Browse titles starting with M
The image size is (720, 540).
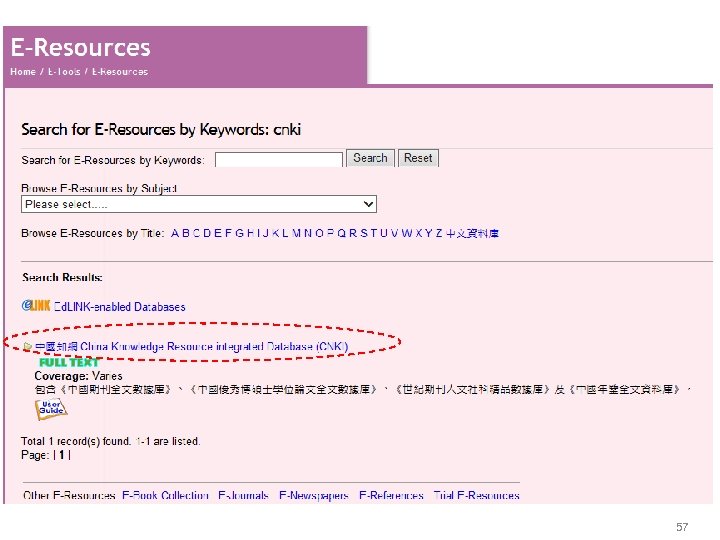296,233
